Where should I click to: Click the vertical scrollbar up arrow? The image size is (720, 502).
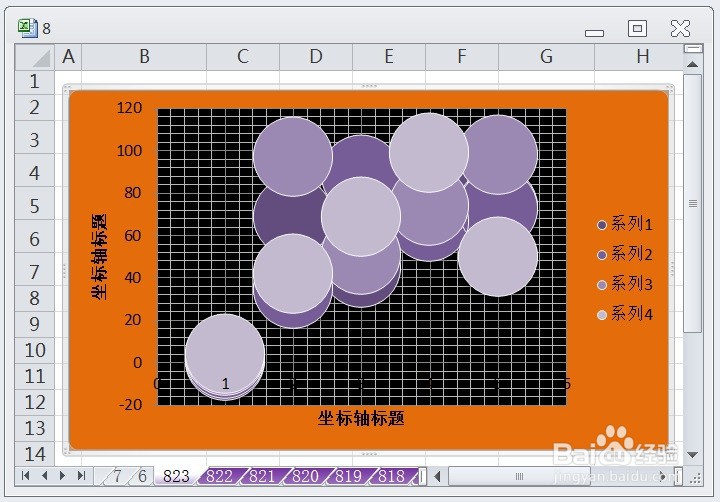[692, 64]
